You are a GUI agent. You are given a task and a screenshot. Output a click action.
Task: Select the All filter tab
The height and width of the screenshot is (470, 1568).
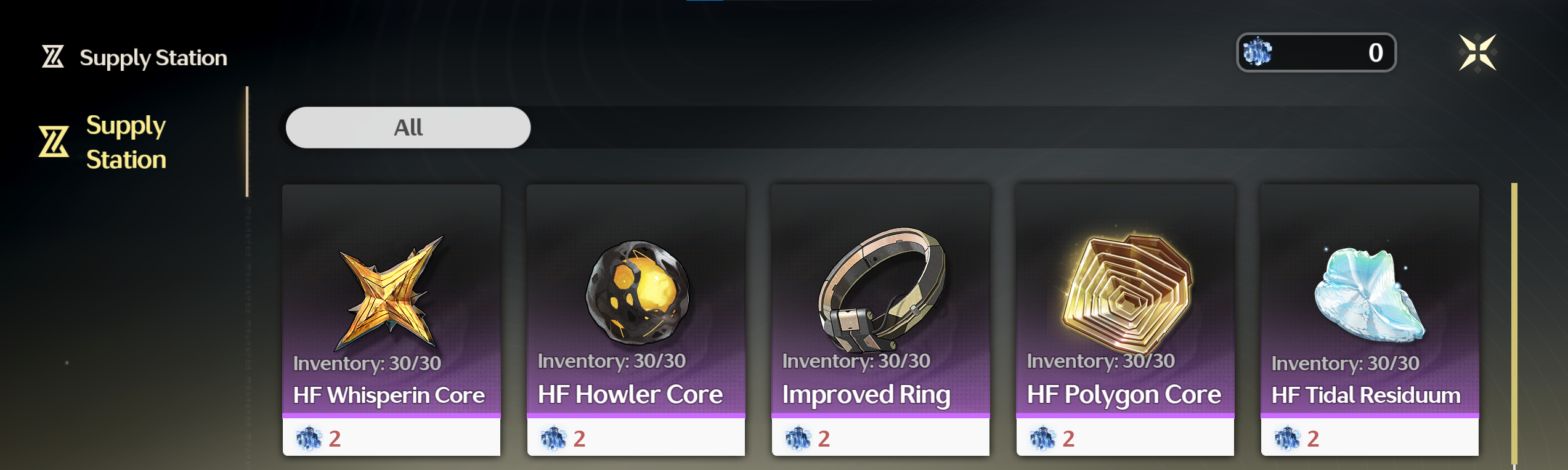[408, 128]
